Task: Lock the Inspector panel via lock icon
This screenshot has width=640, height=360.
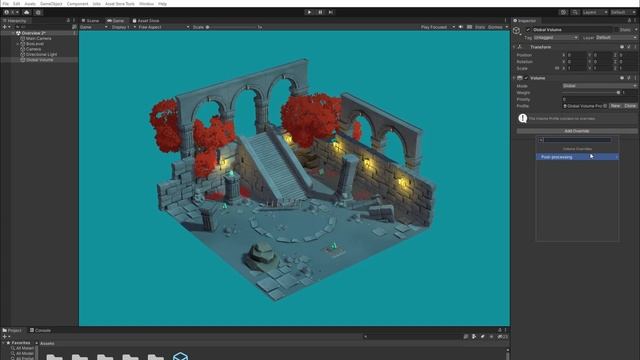Action: (x=629, y=20)
